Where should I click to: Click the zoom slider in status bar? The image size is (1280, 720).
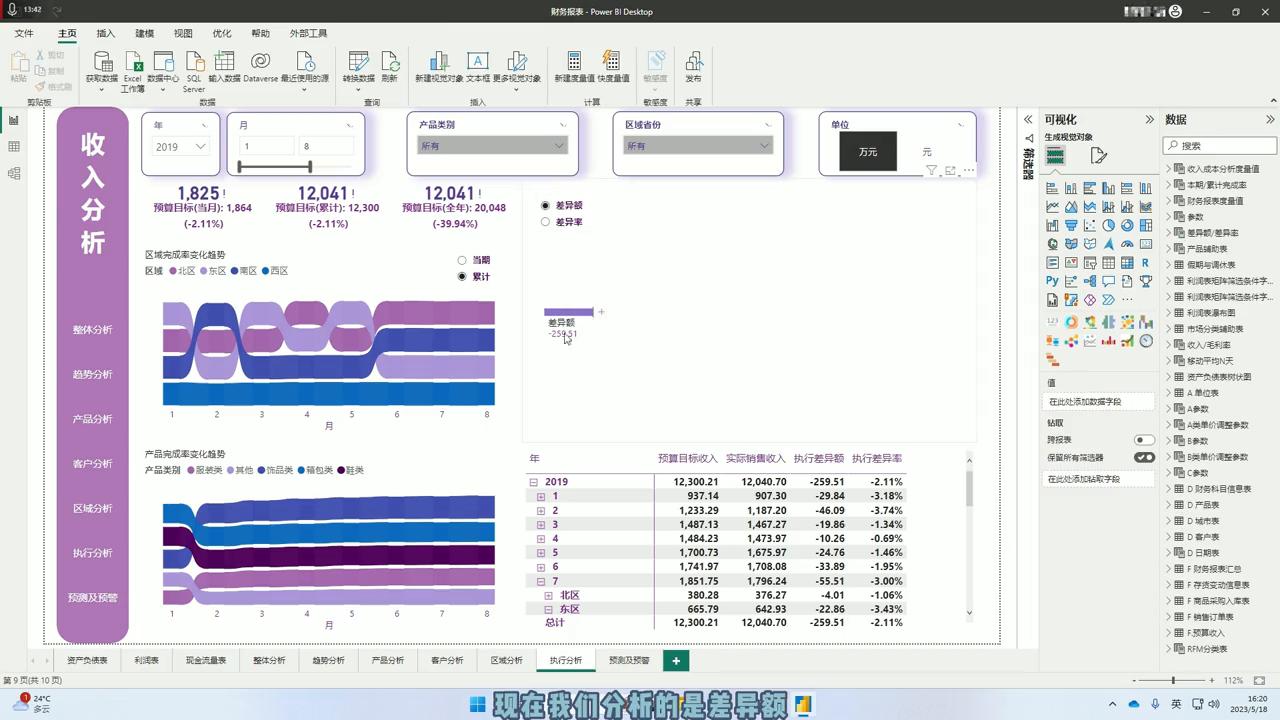pos(1172,680)
